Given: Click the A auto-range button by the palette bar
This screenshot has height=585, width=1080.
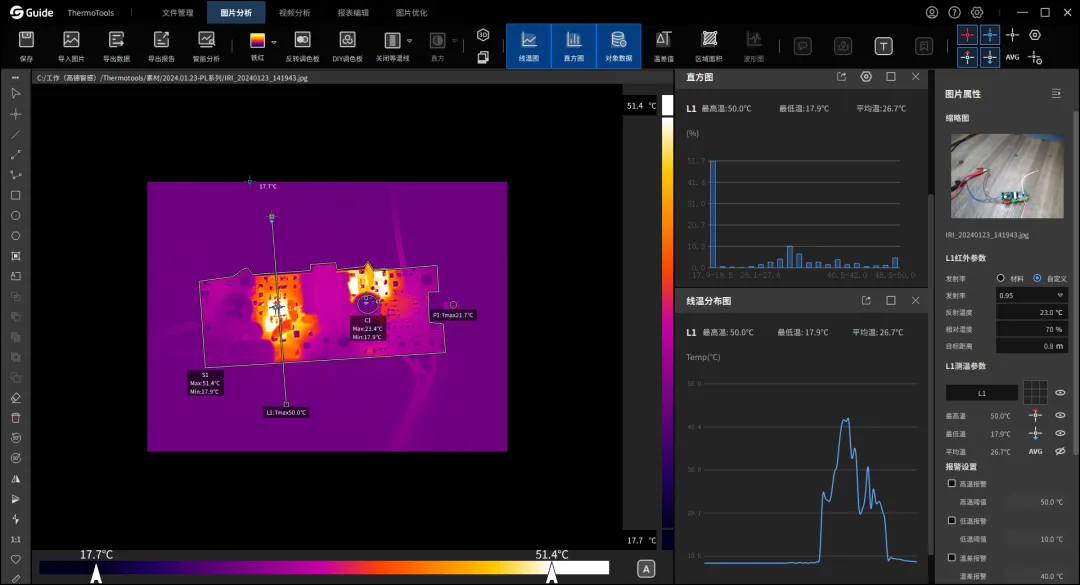Looking at the screenshot, I should [646, 569].
